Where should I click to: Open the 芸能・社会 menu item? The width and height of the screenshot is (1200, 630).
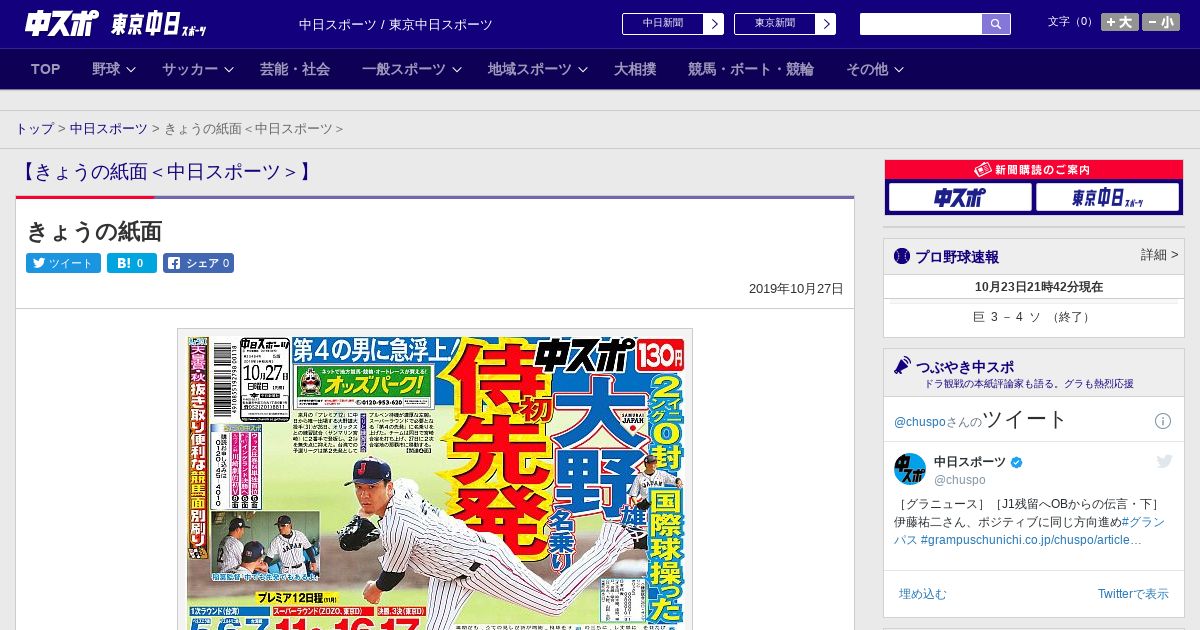pyautogui.click(x=295, y=69)
